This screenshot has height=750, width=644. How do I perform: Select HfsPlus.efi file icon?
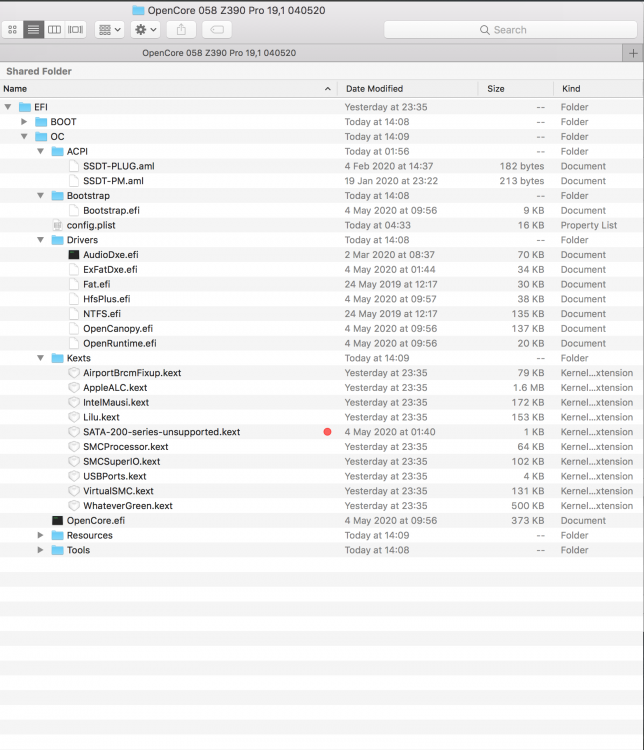[x=74, y=299]
